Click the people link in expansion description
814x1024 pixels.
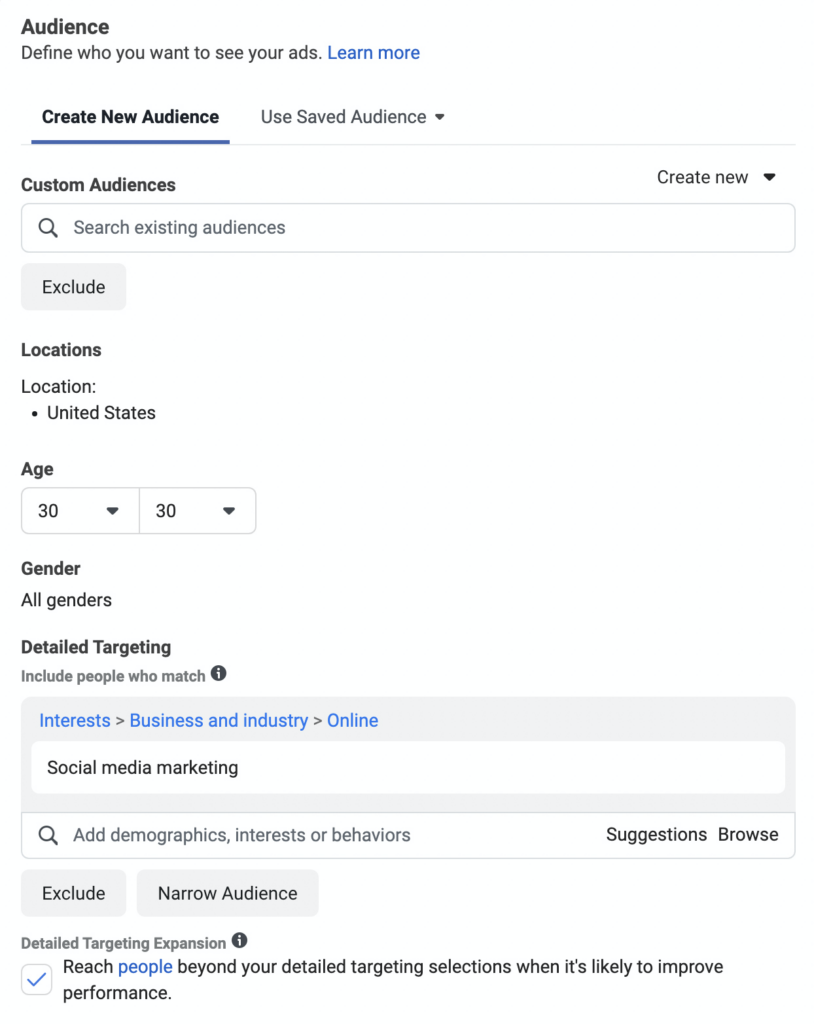click(145, 966)
